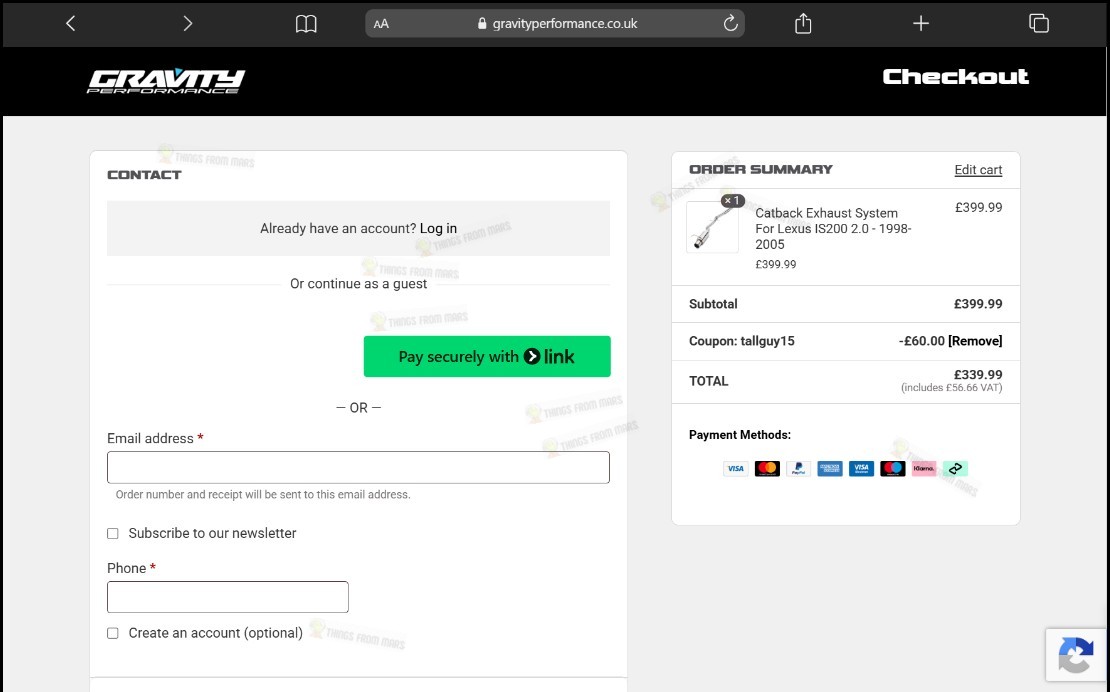
Task: Click the Mastercard payment icon
Action: (767, 468)
